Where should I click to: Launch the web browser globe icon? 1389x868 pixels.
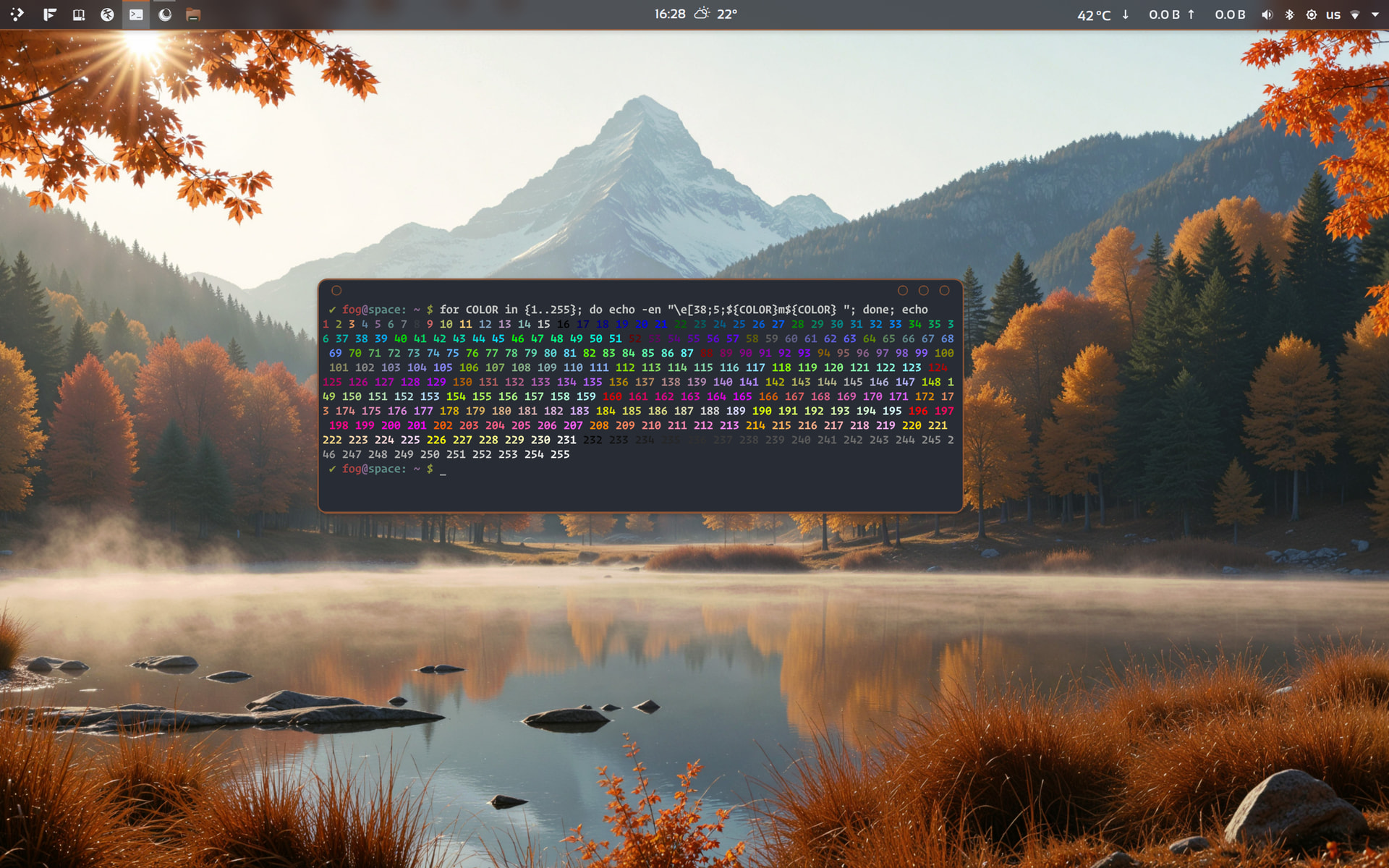tap(107, 14)
